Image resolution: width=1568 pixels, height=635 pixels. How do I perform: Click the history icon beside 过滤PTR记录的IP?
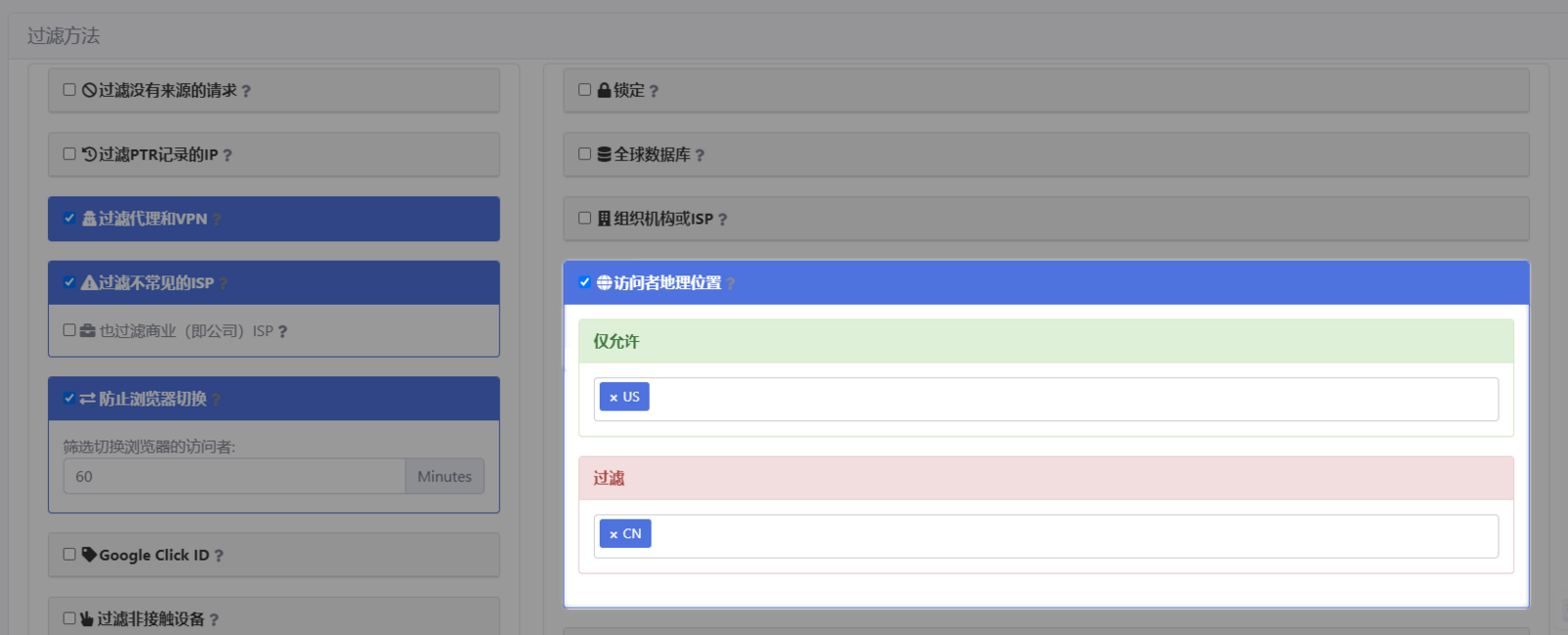pos(89,154)
